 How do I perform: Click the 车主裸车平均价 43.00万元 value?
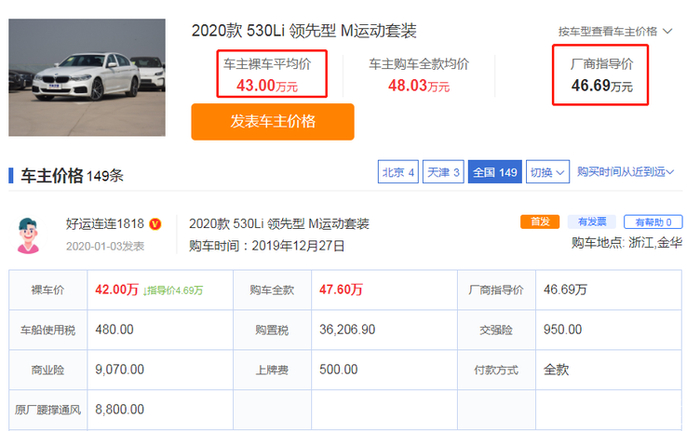click(267, 85)
